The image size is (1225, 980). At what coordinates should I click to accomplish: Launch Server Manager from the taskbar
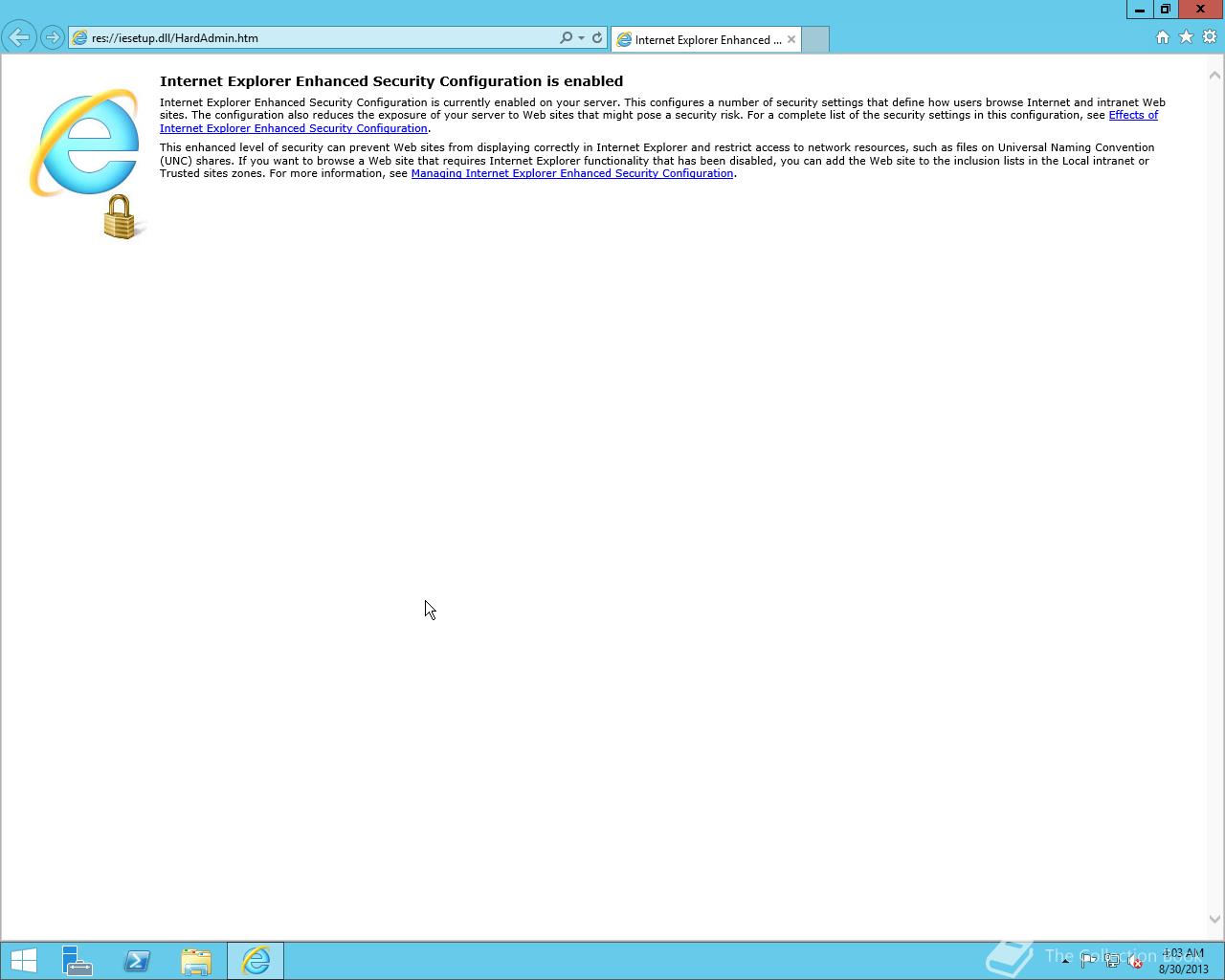tap(78, 961)
